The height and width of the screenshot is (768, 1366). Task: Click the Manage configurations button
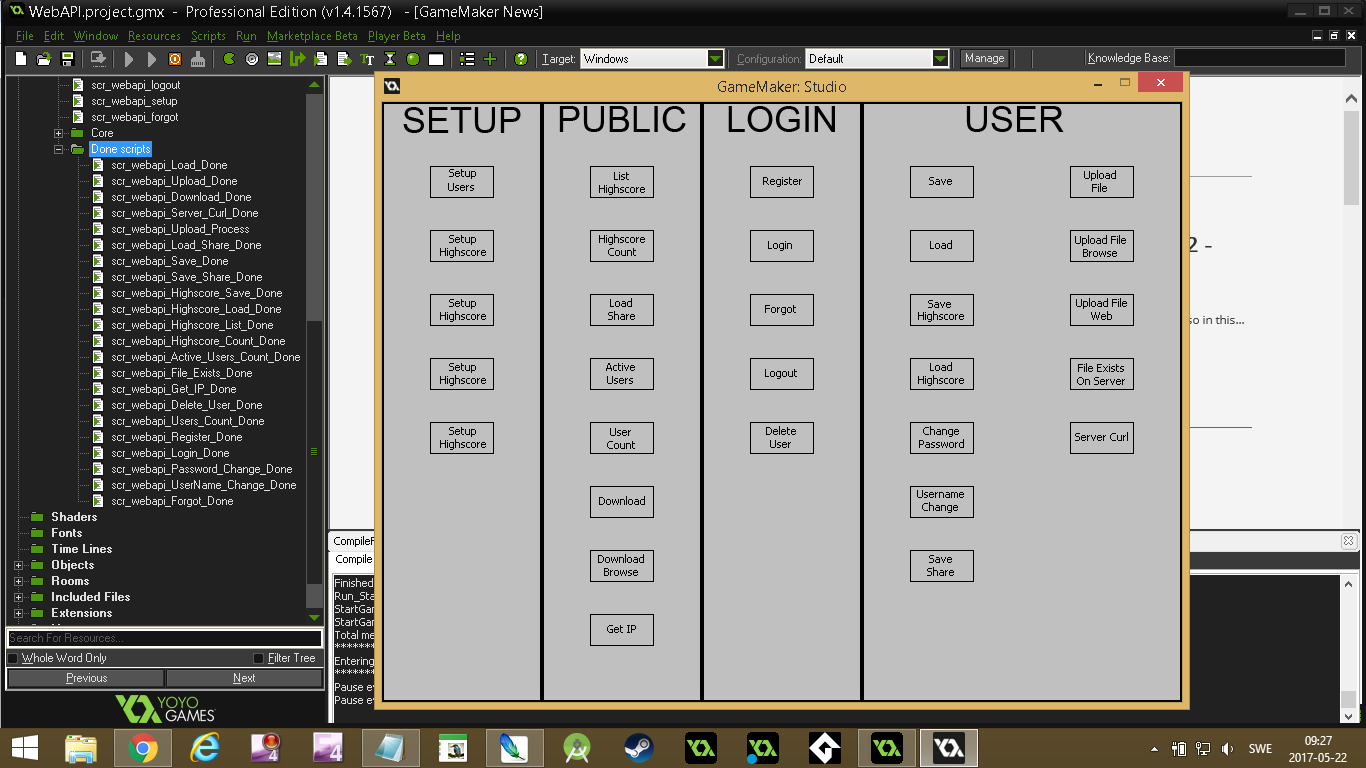coord(984,59)
